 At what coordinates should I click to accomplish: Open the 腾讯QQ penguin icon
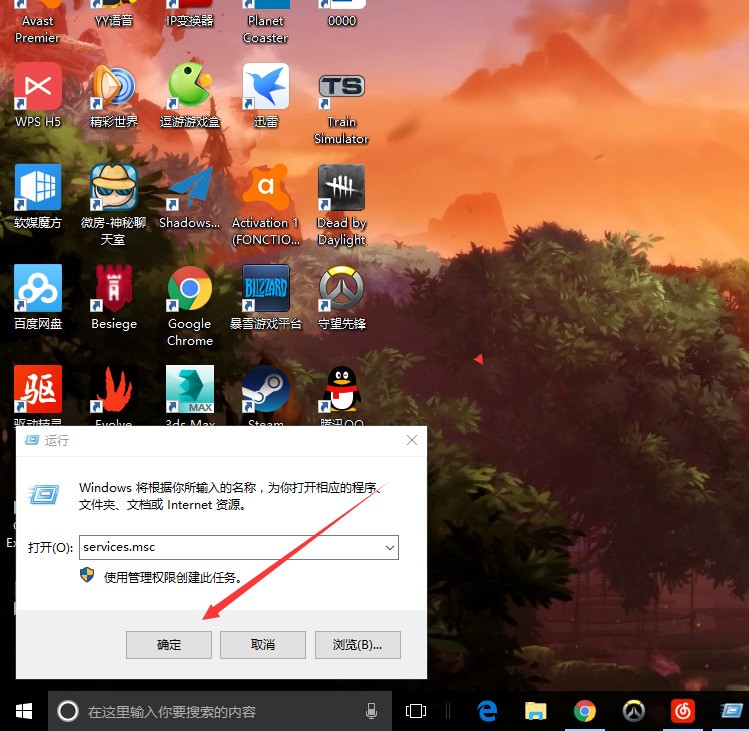[x=342, y=389]
